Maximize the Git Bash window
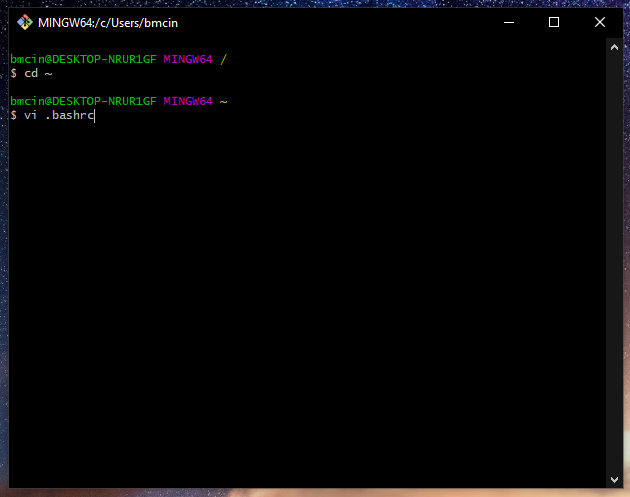 click(x=554, y=22)
